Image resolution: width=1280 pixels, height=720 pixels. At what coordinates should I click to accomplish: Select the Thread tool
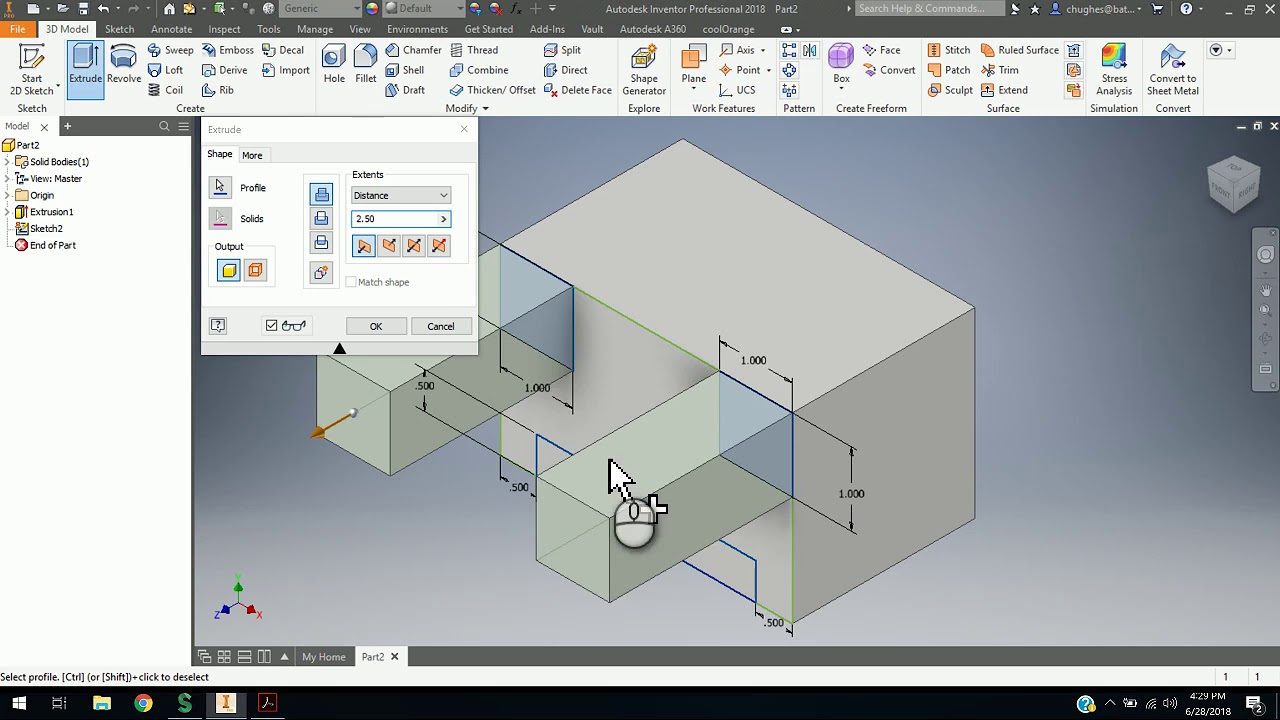click(473, 50)
